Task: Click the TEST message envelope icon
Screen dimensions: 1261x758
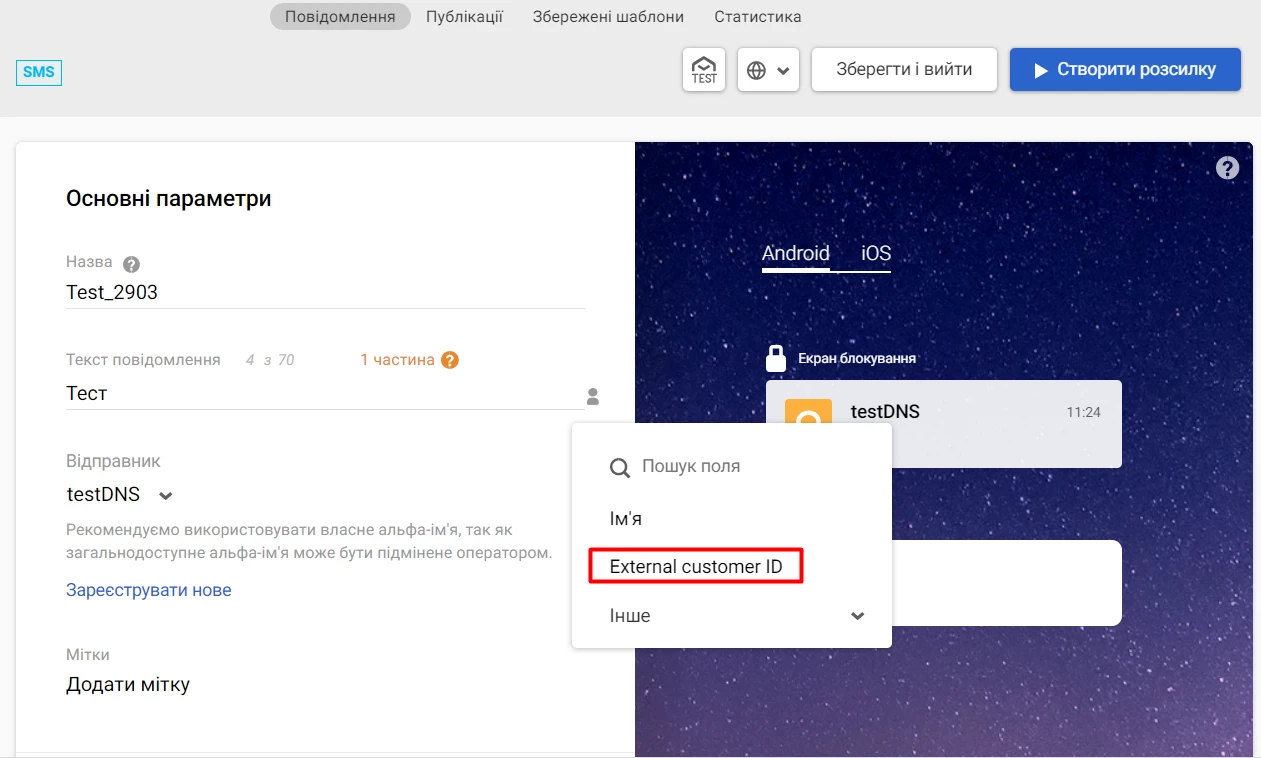Action: [704, 70]
